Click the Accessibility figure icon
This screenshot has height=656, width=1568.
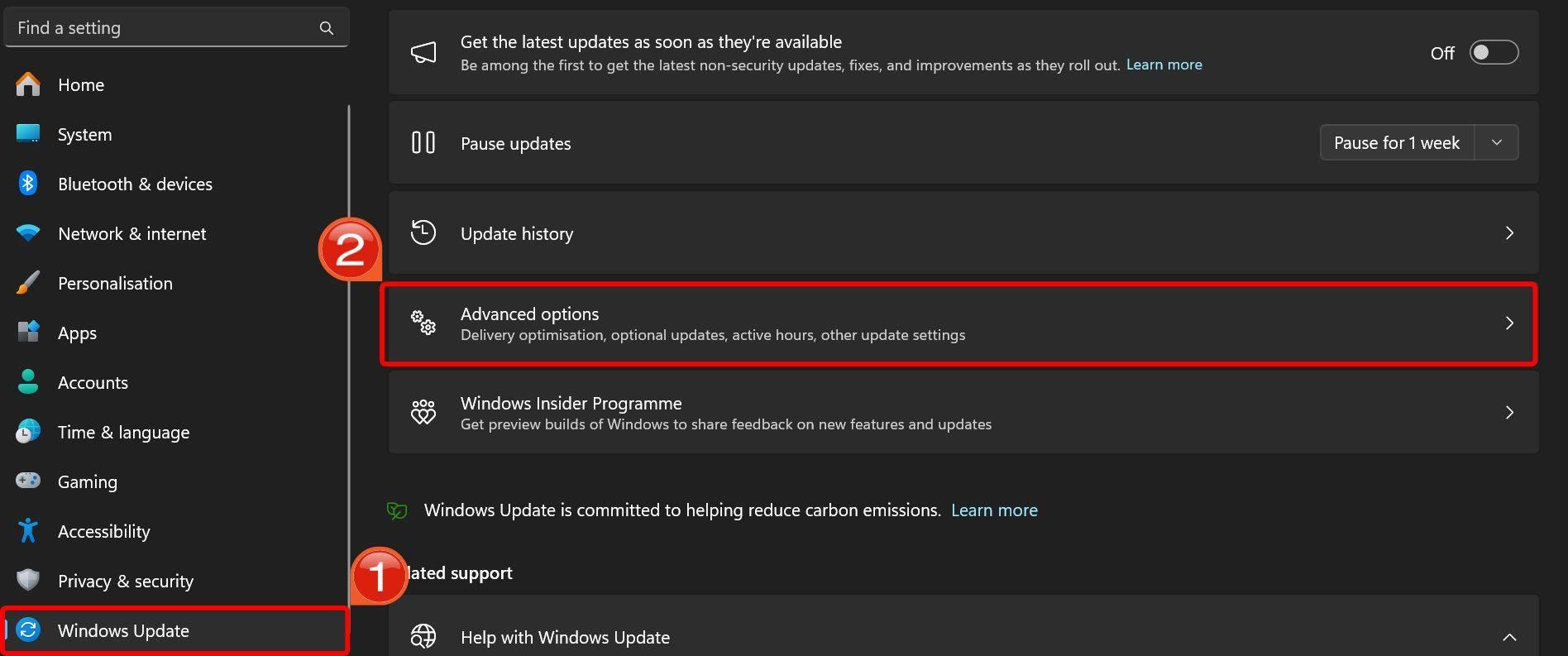(x=28, y=530)
